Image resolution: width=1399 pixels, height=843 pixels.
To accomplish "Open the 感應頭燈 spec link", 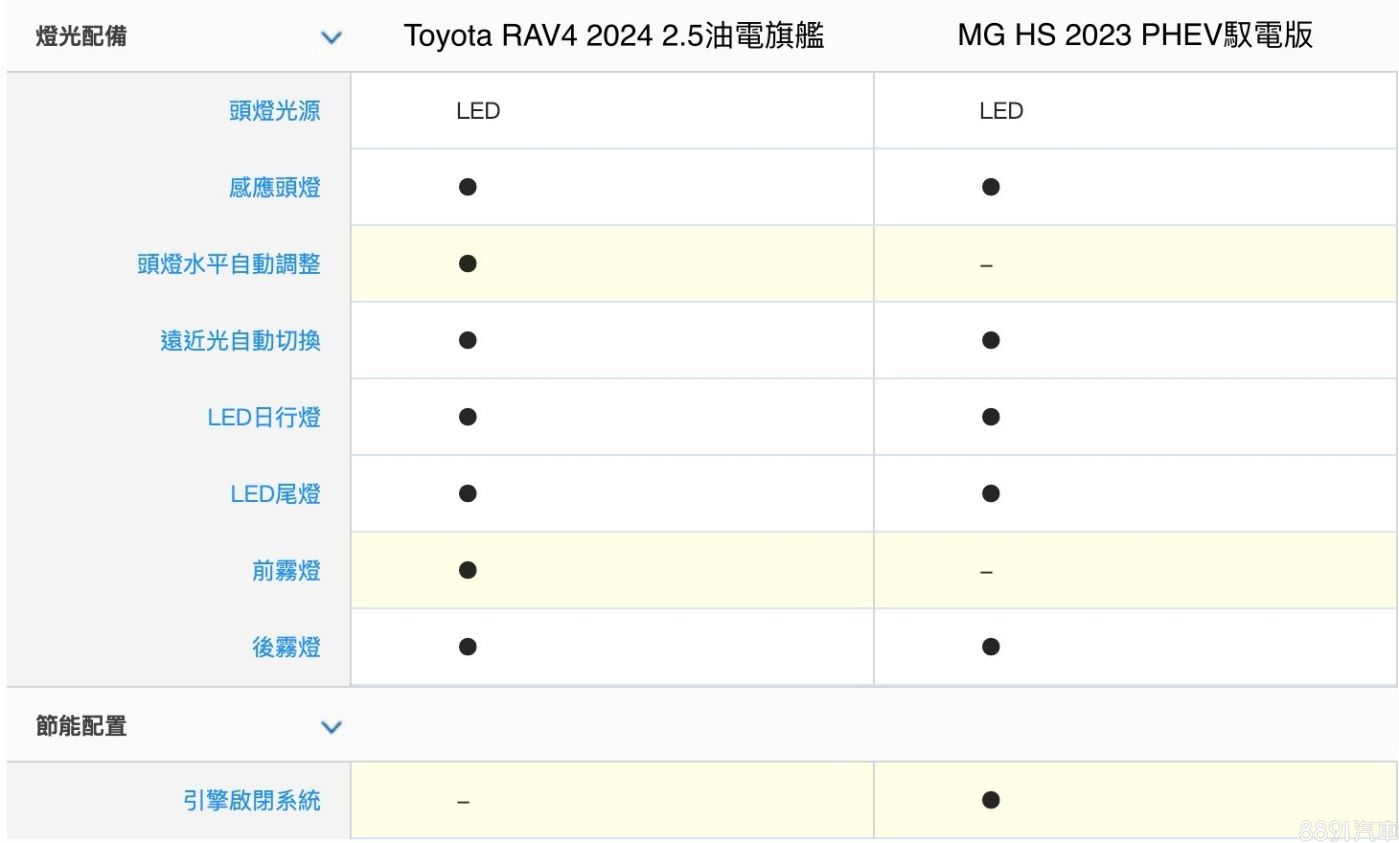I will [x=274, y=188].
